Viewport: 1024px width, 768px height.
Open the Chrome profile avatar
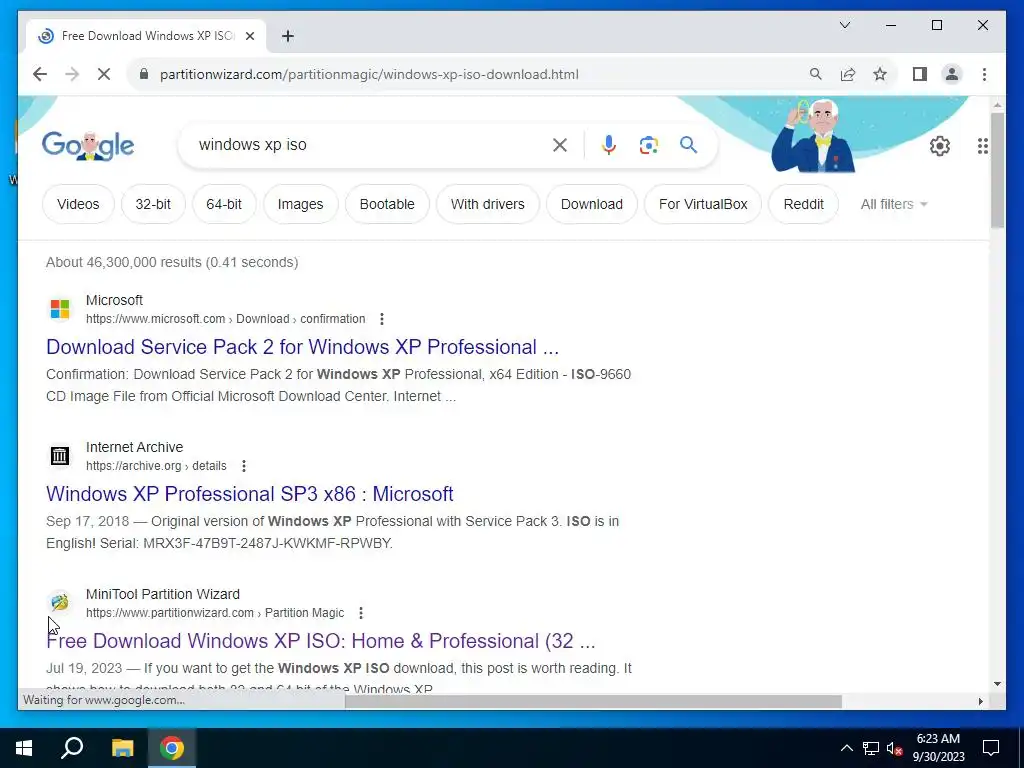coord(952,74)
